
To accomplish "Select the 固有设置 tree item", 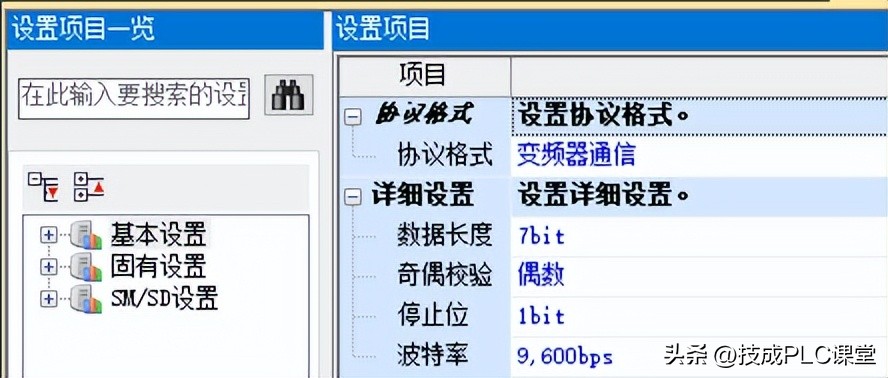I will point(159,266).
